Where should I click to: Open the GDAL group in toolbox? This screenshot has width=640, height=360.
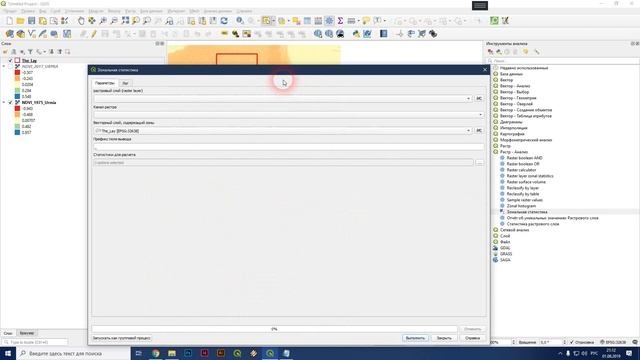point(505,248)
